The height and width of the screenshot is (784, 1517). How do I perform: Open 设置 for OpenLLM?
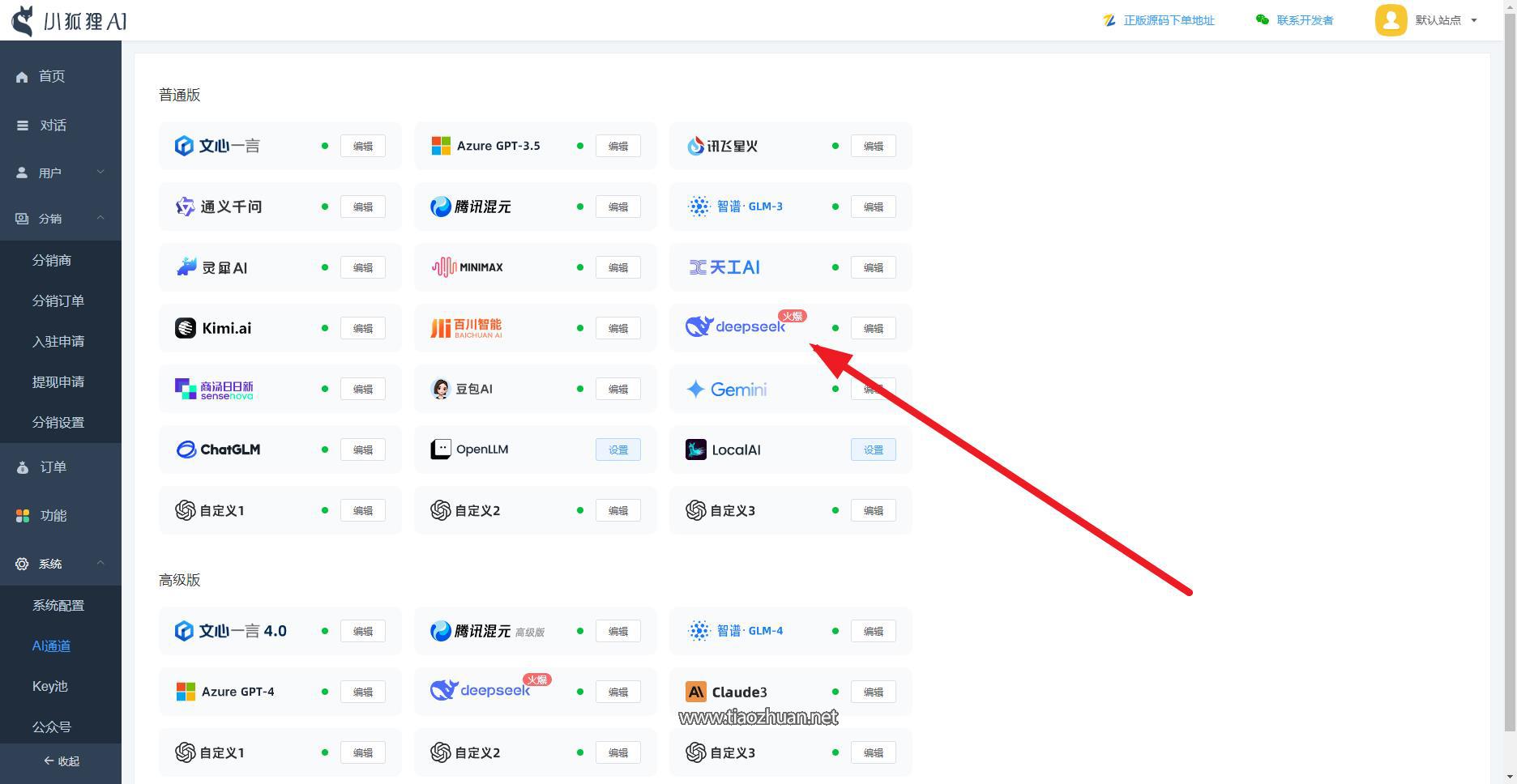coord(618,450)
